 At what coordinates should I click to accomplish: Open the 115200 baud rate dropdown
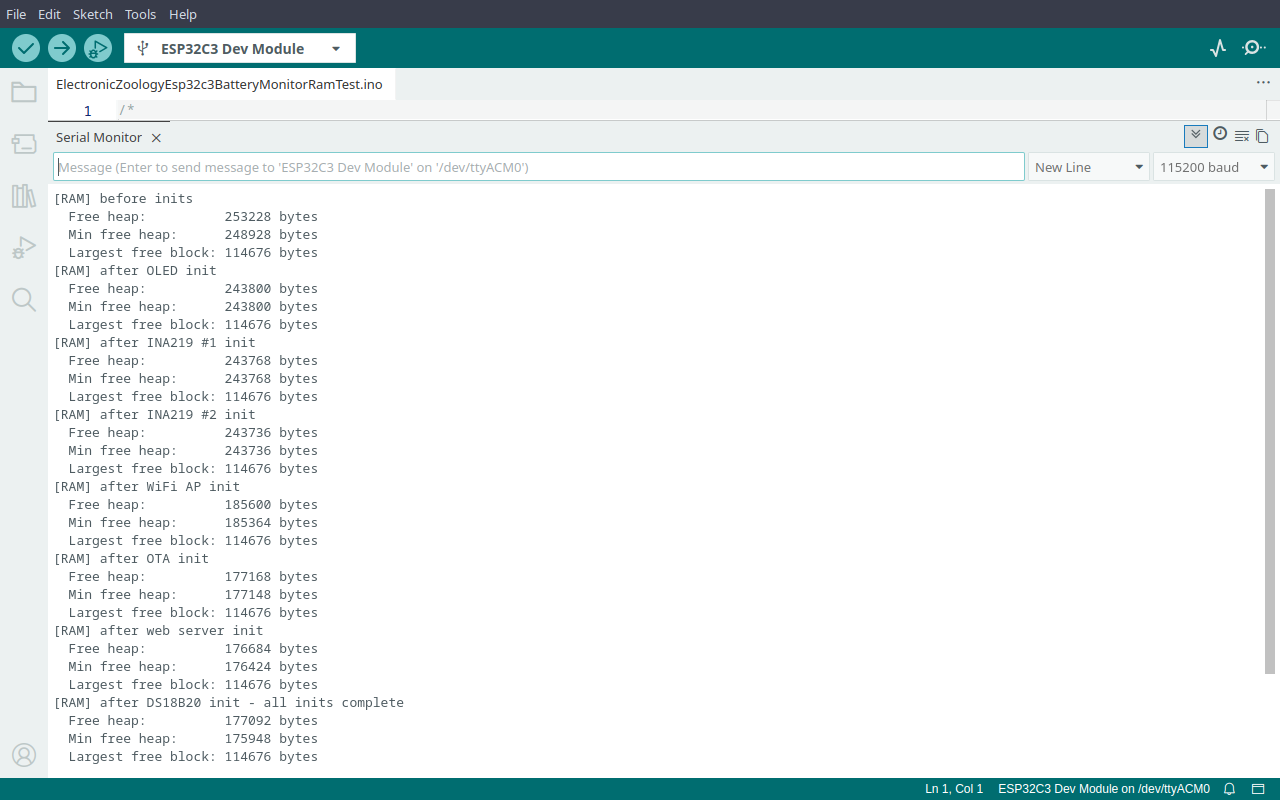tap(1214, 167)
